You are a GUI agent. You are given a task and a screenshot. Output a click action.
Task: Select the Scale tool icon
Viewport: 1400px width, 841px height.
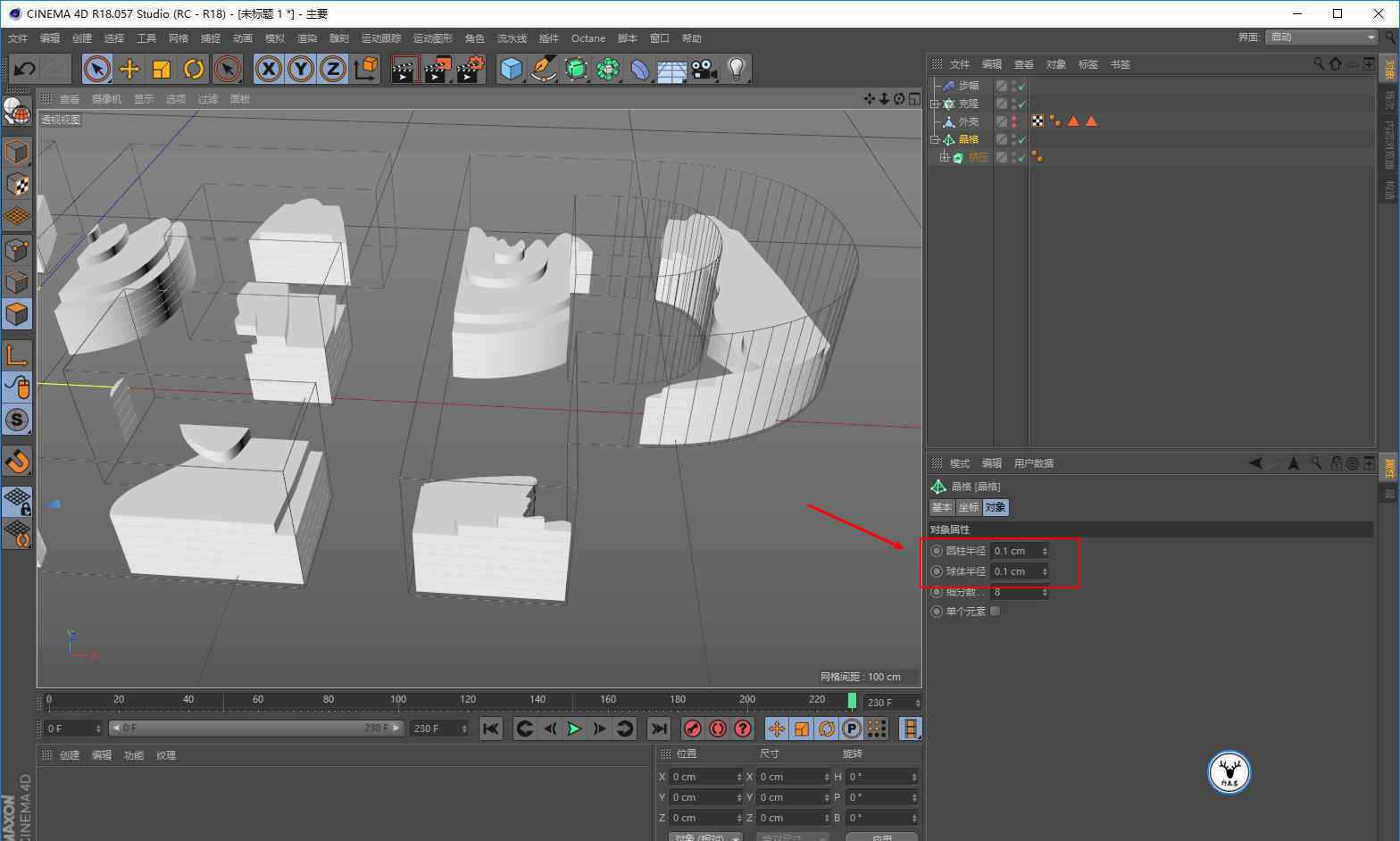pos(162,69)
